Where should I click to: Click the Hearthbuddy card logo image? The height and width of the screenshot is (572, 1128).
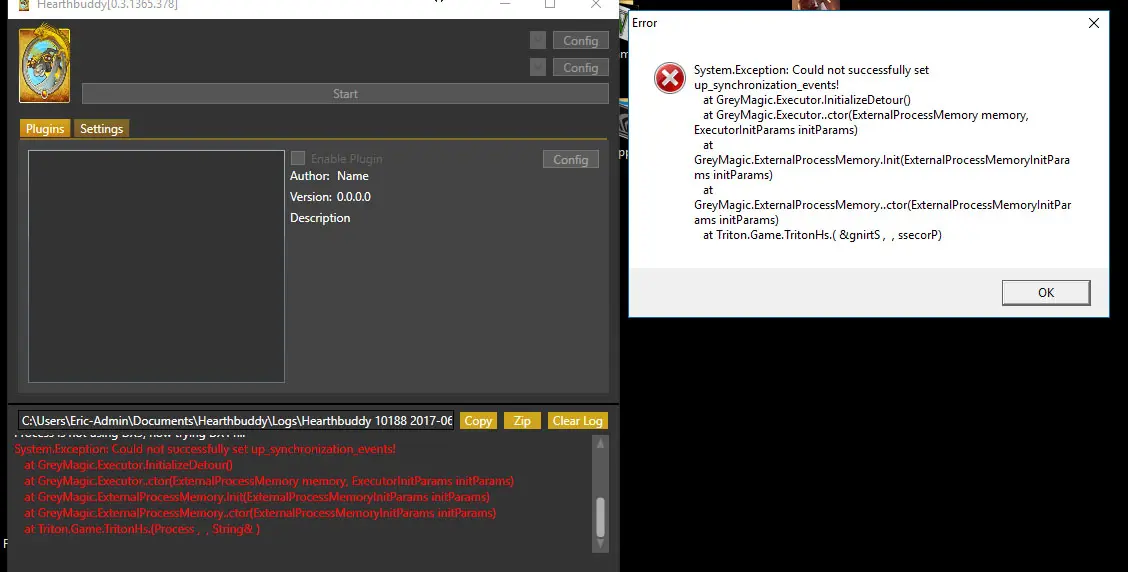click(x=45, y=65)
